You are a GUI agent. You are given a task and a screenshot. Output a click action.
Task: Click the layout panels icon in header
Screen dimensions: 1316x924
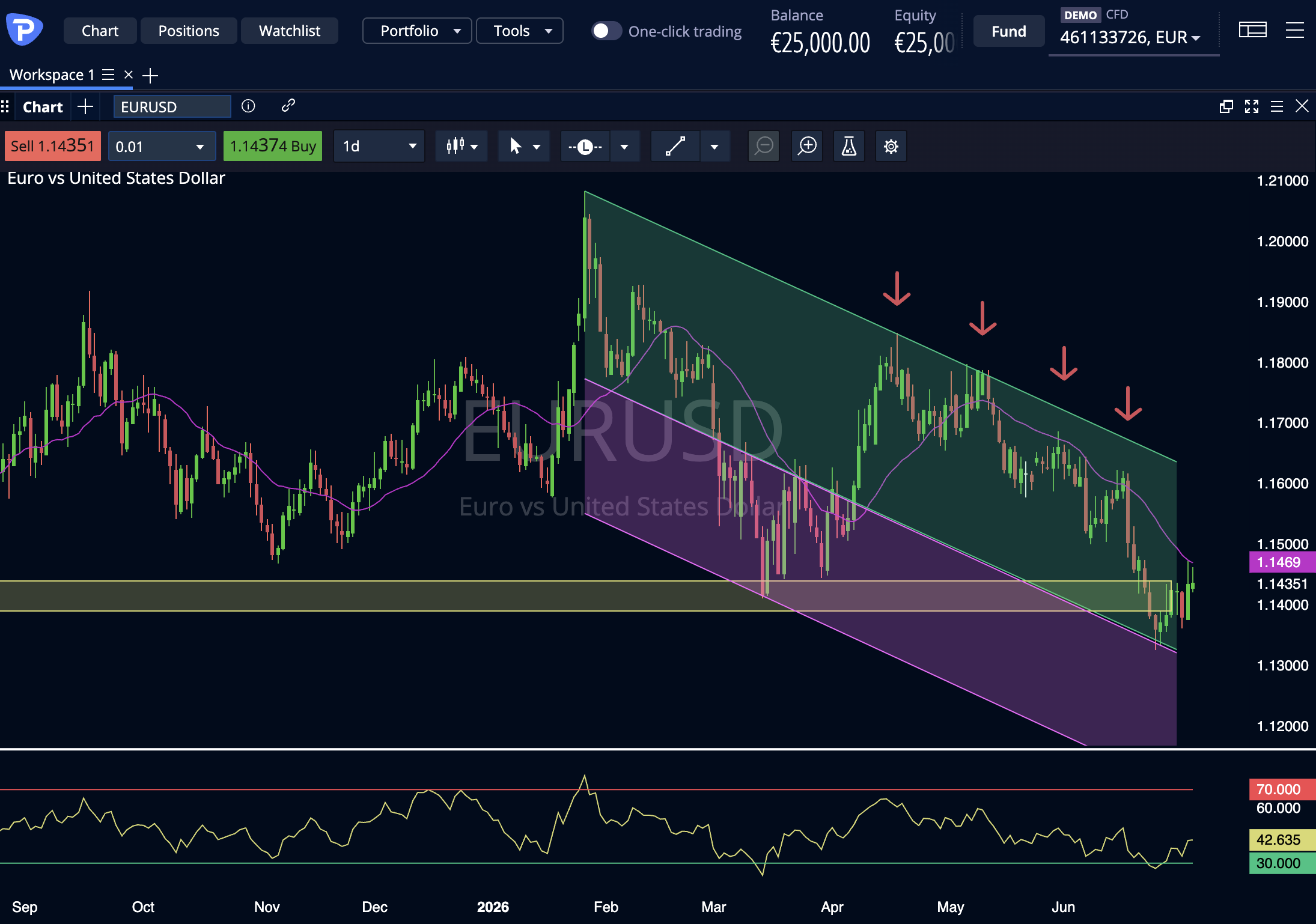coord(1253,30)
